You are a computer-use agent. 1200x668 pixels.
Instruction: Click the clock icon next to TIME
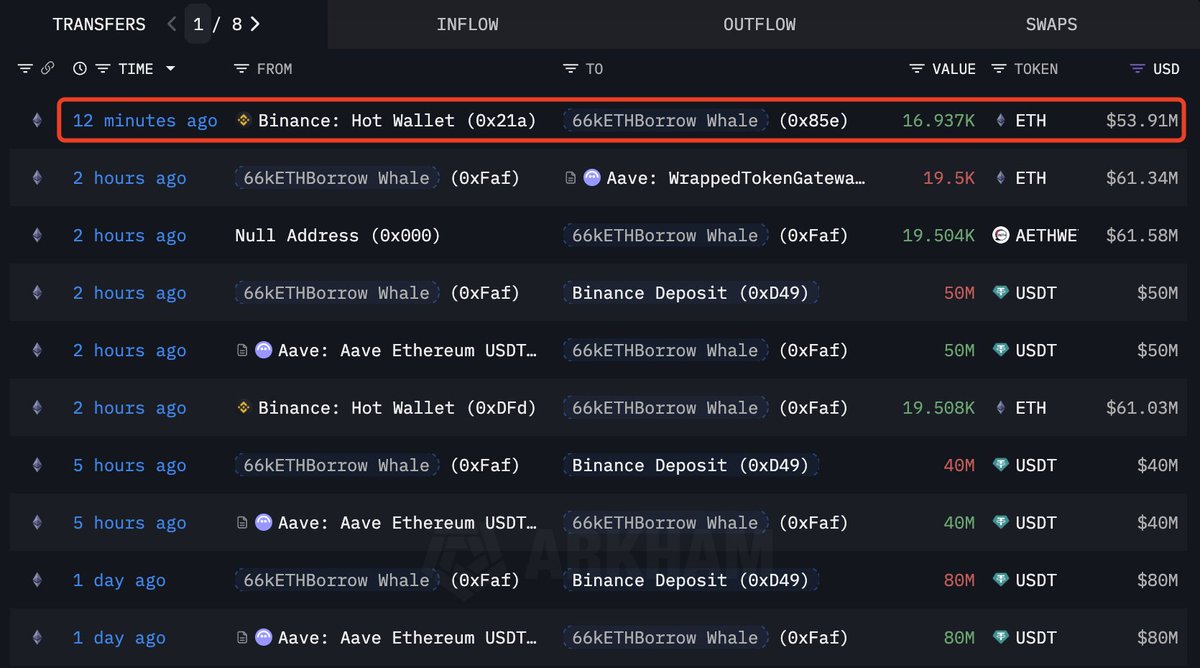point(80,68)
